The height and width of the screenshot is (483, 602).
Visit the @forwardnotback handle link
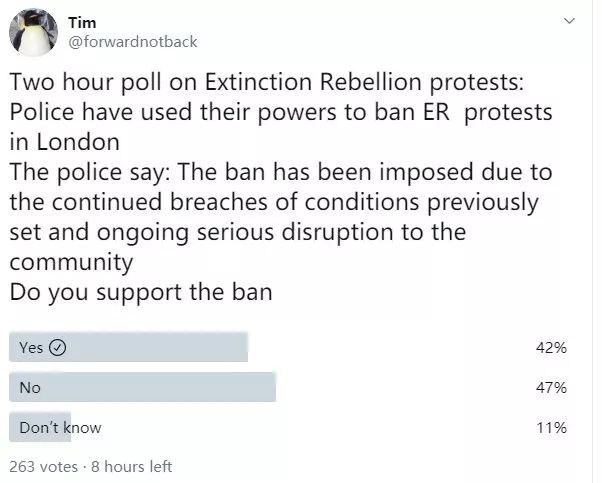(x=132, y=41)
